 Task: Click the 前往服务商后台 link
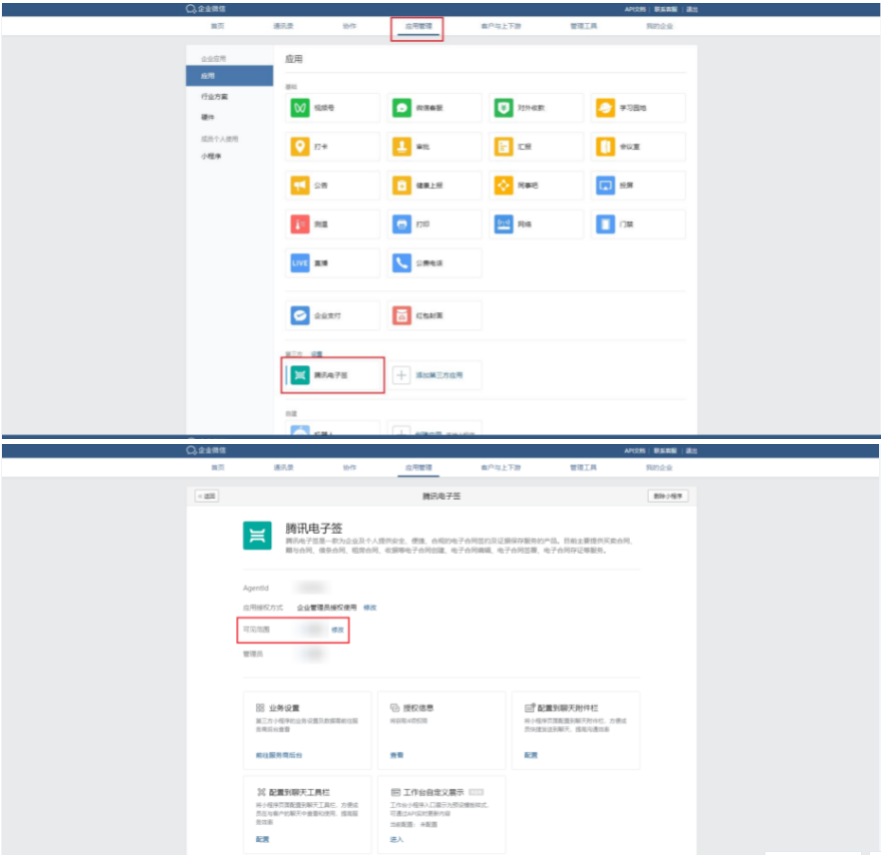click(x=279, y=755)
